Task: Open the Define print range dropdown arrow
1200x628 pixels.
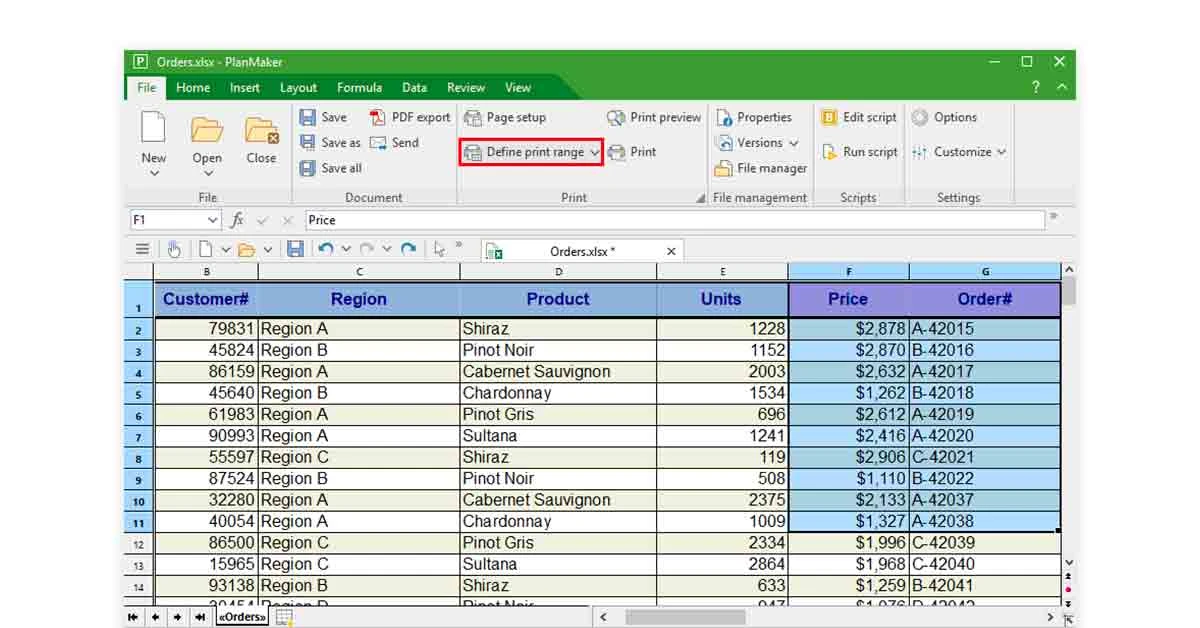Action: [595, 153]
